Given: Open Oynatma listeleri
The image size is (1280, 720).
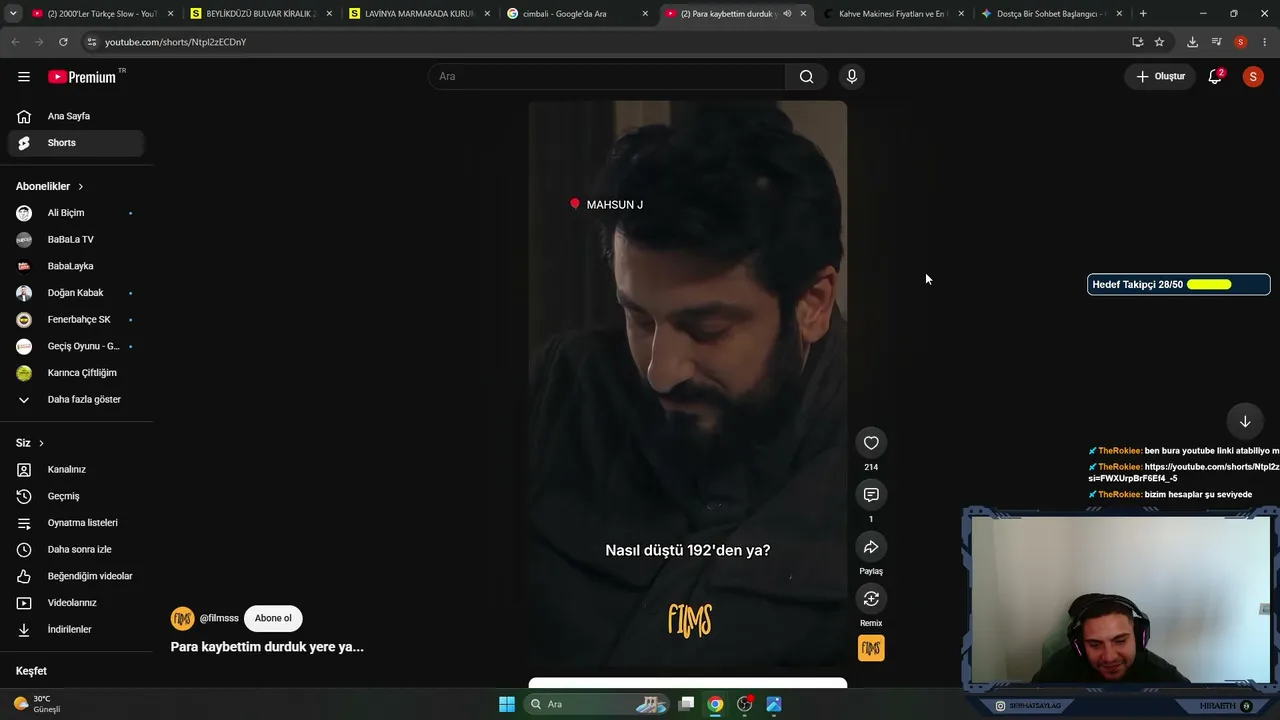Looking at the screenshot, I should (x=76, y=523).
